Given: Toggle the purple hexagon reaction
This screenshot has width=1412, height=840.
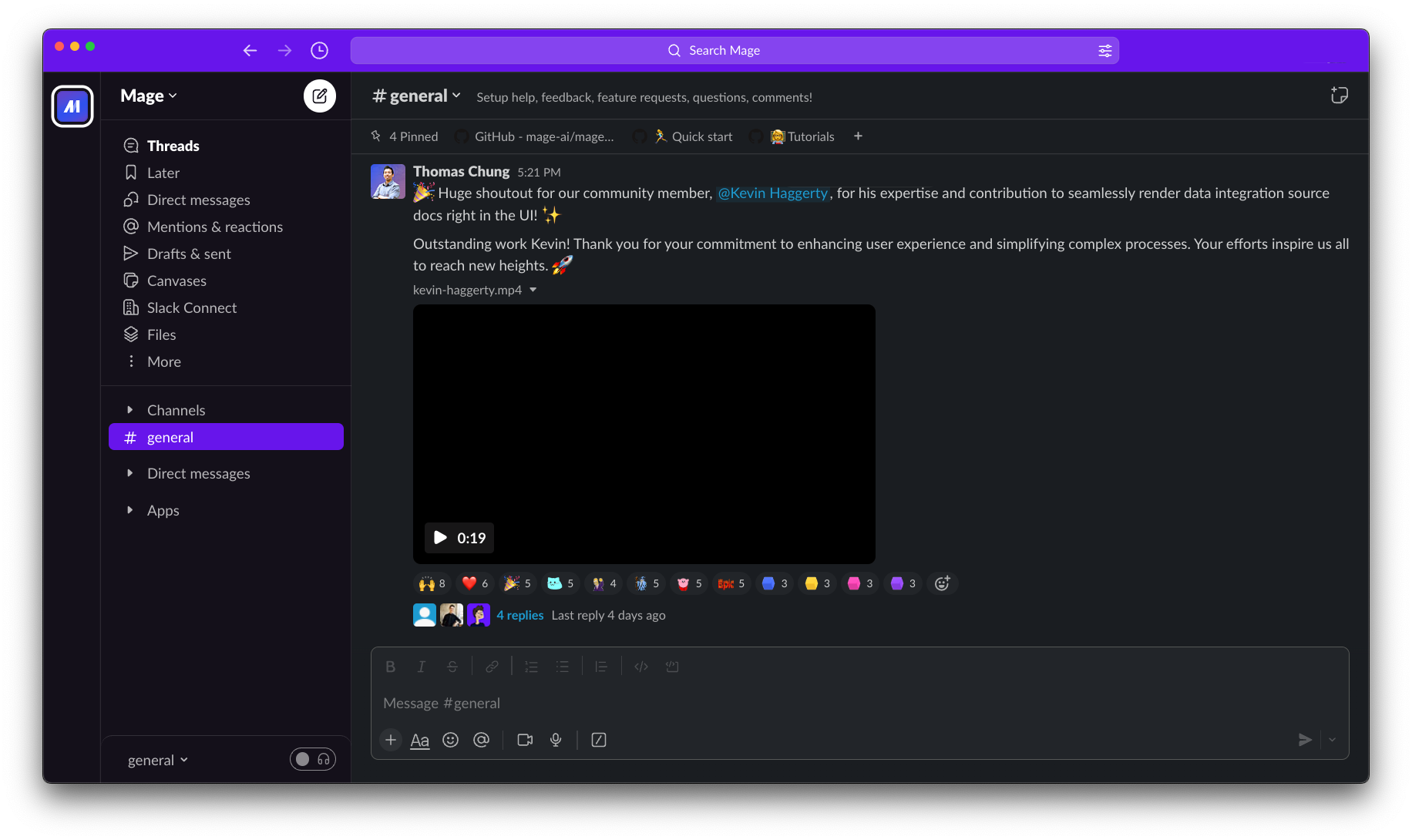Looking at the screenshot, I should 903,583.
